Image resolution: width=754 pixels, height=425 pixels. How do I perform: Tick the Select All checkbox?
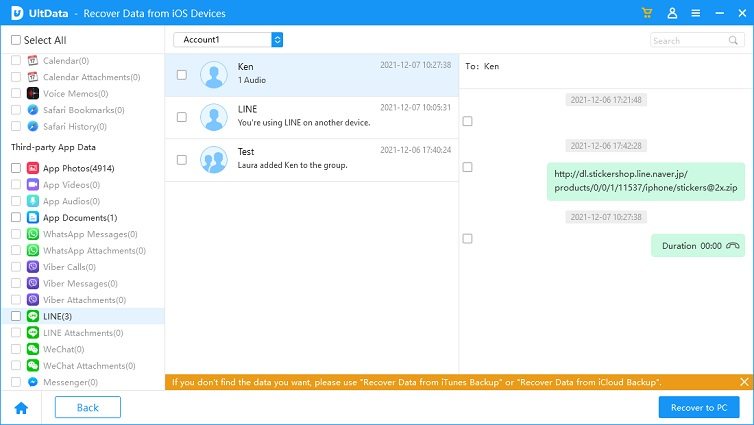[15, 40]
